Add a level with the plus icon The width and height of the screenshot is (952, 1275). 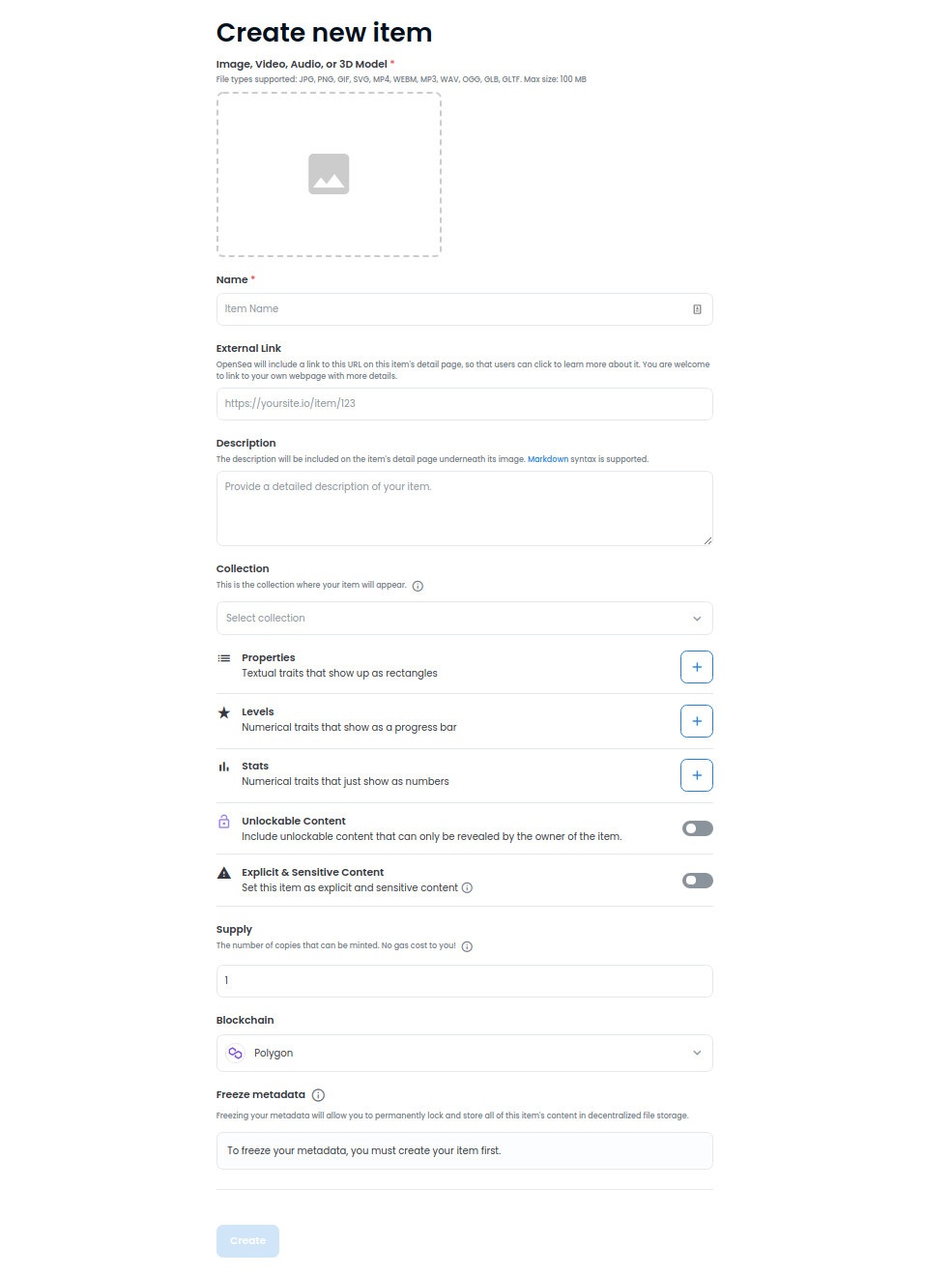coord(697,721)
